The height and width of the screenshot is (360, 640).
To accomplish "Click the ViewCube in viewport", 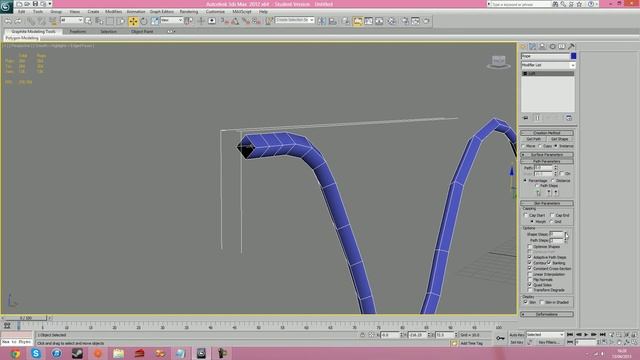I will [498, 62].
